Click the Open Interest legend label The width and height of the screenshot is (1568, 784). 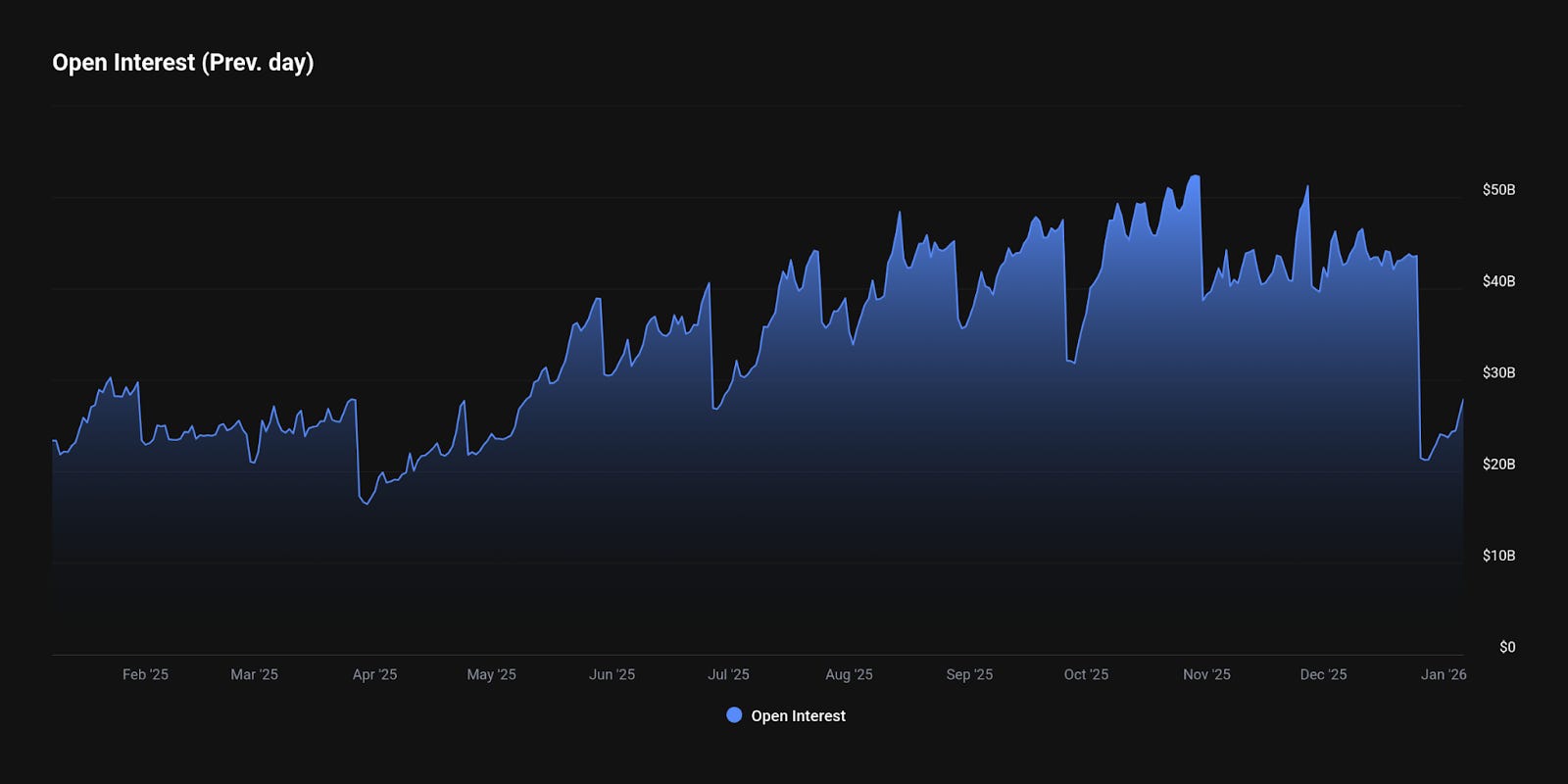(x=798, y=716)
